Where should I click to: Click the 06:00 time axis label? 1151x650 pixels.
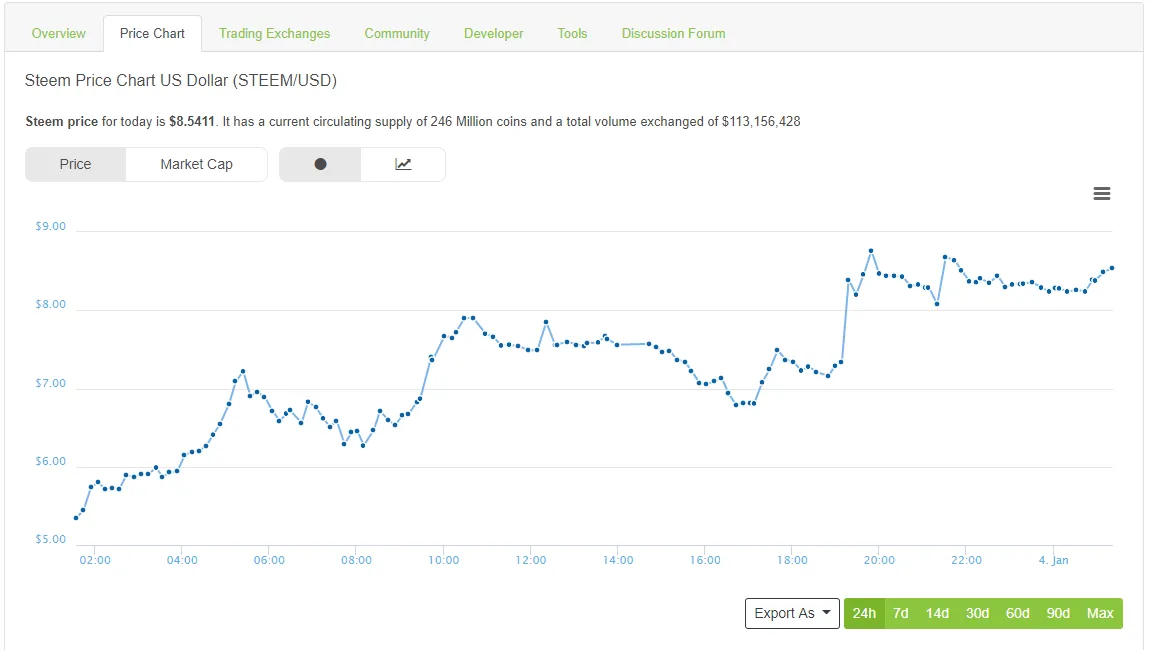coord(269,560)
